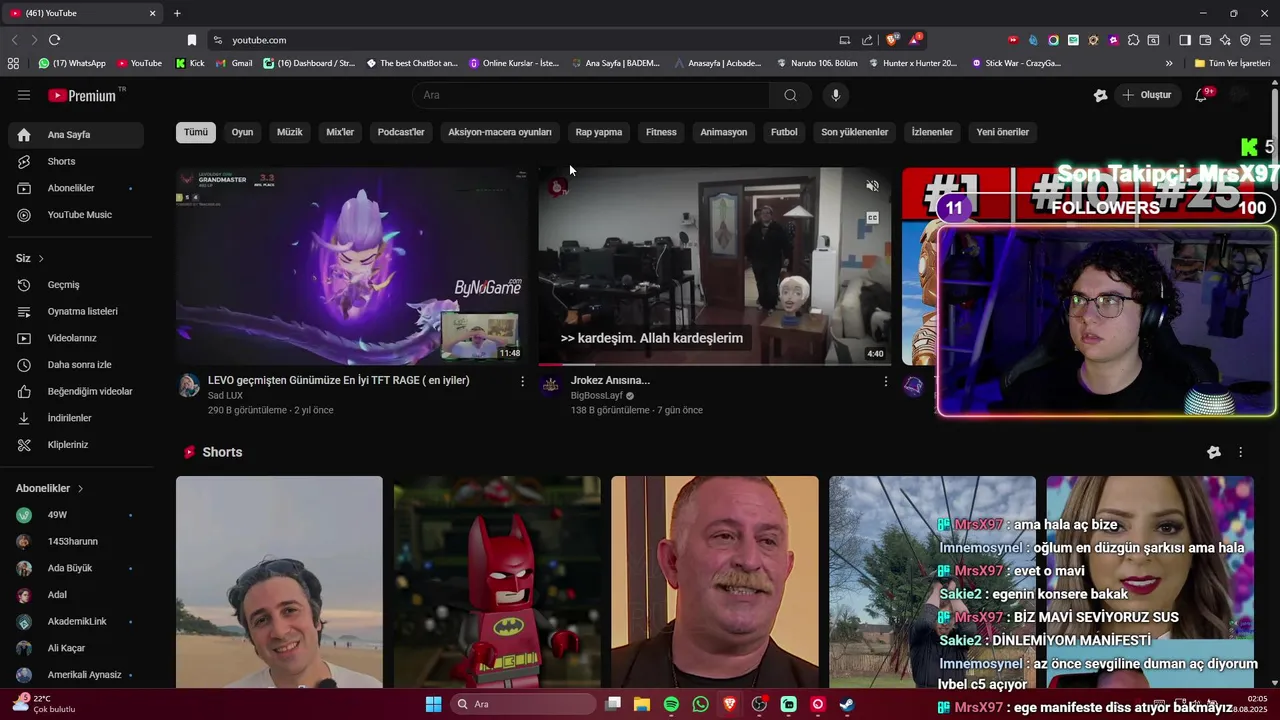Open the Sad LUX channel link

pos(226,396)
